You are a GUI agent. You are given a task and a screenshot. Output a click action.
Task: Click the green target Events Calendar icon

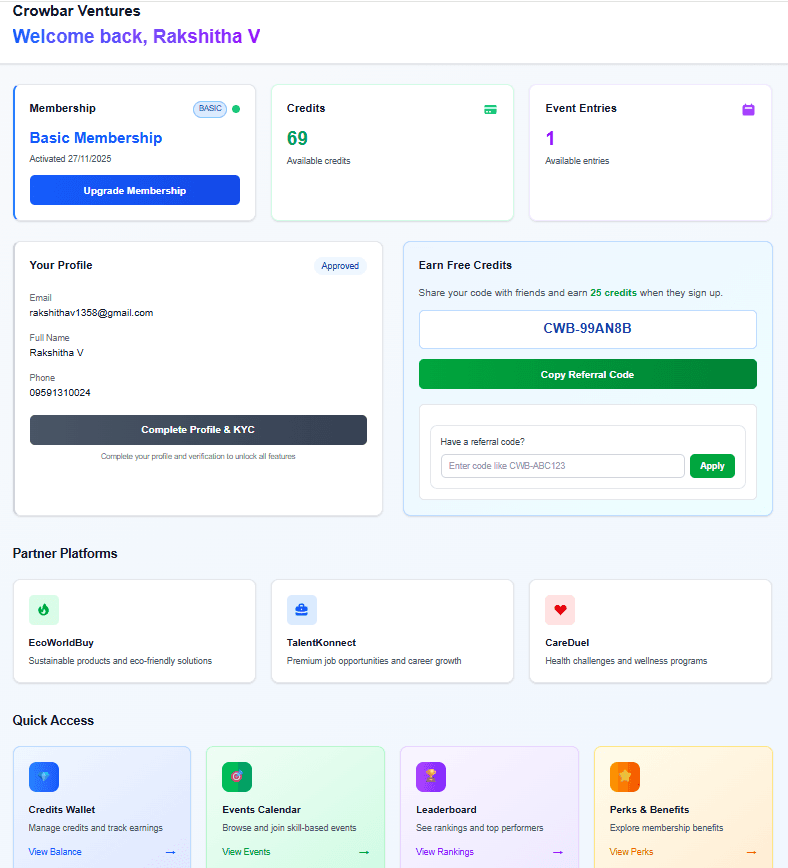pos(237,776)
